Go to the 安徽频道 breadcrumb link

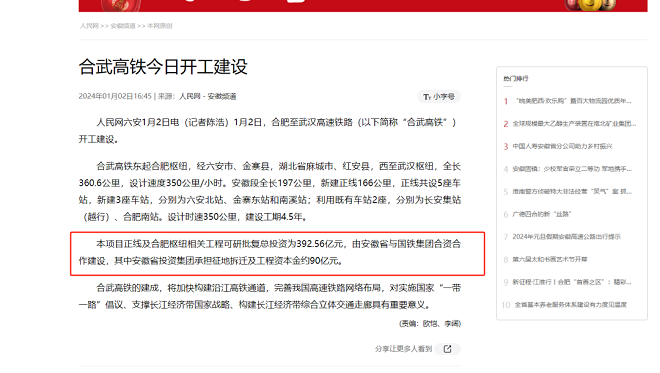point(123,26)
